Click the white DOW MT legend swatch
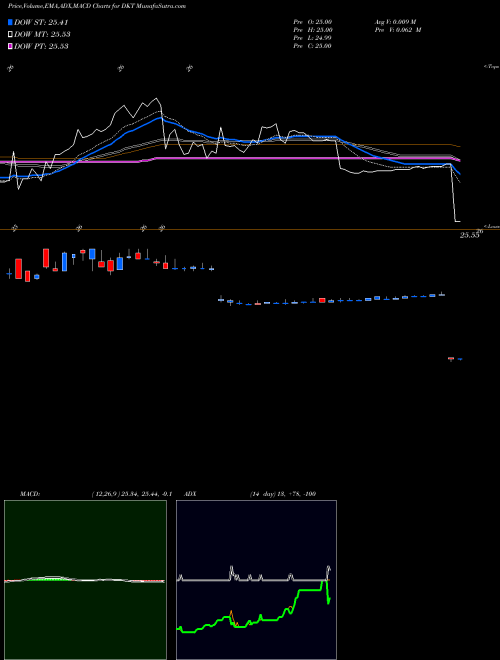500x660 pixels. 10,34
